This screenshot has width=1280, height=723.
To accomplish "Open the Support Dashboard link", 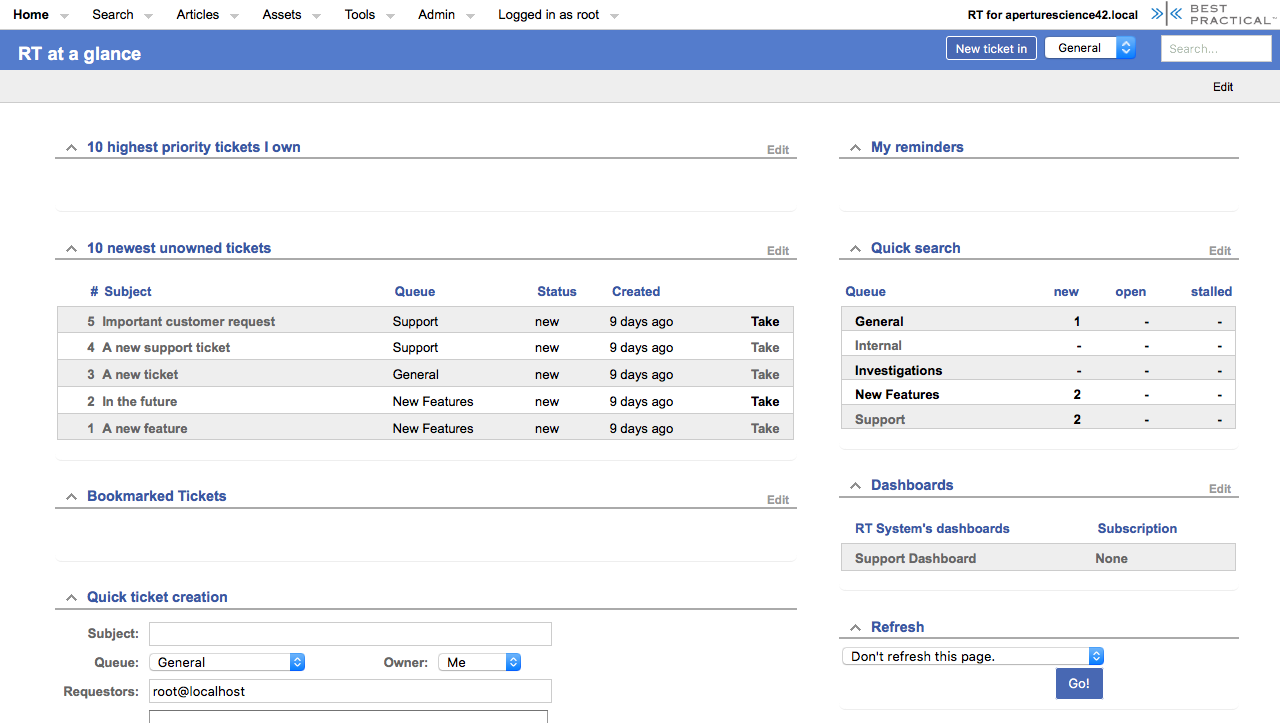I will tap(915, 558).
